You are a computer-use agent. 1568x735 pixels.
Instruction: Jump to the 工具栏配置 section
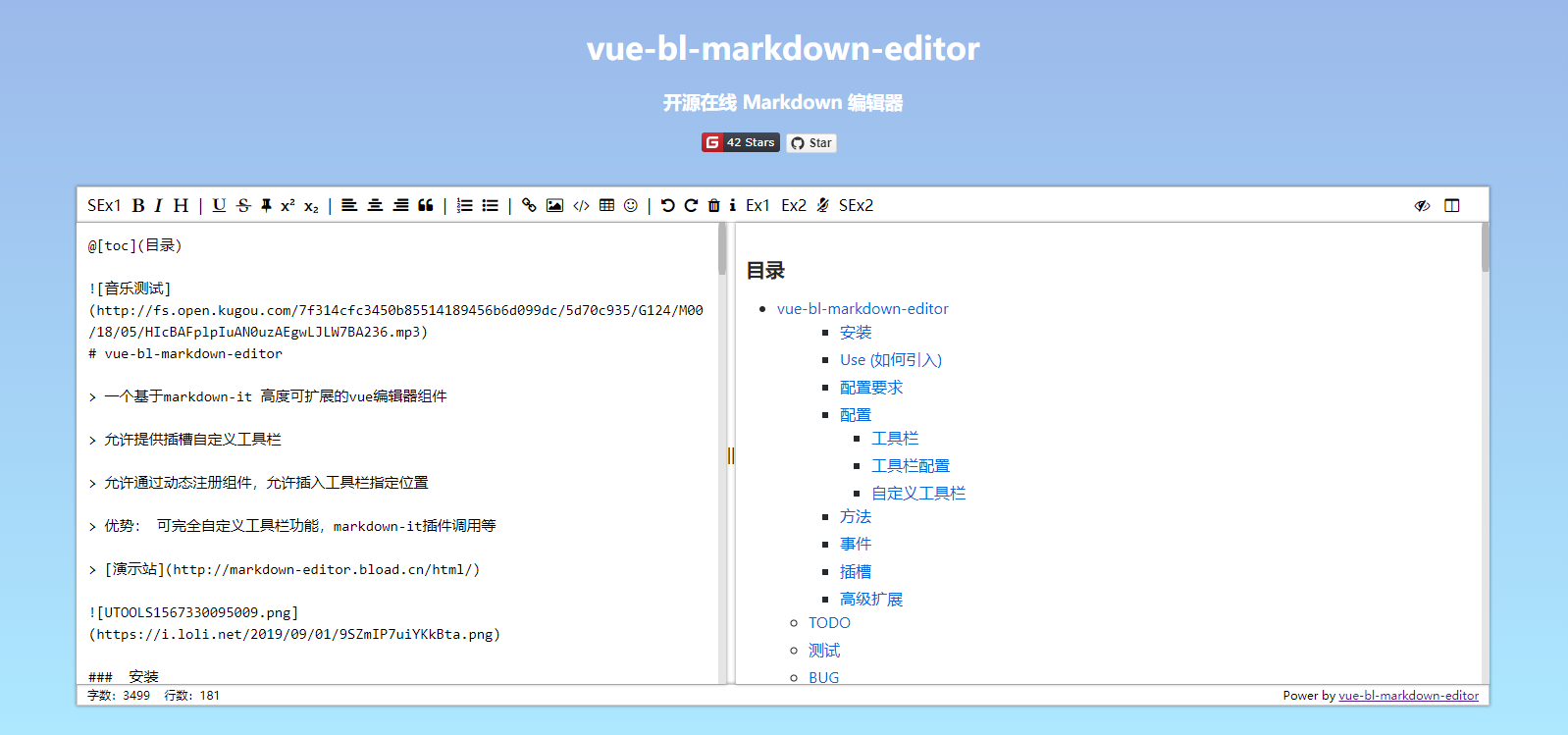[911, 466]
